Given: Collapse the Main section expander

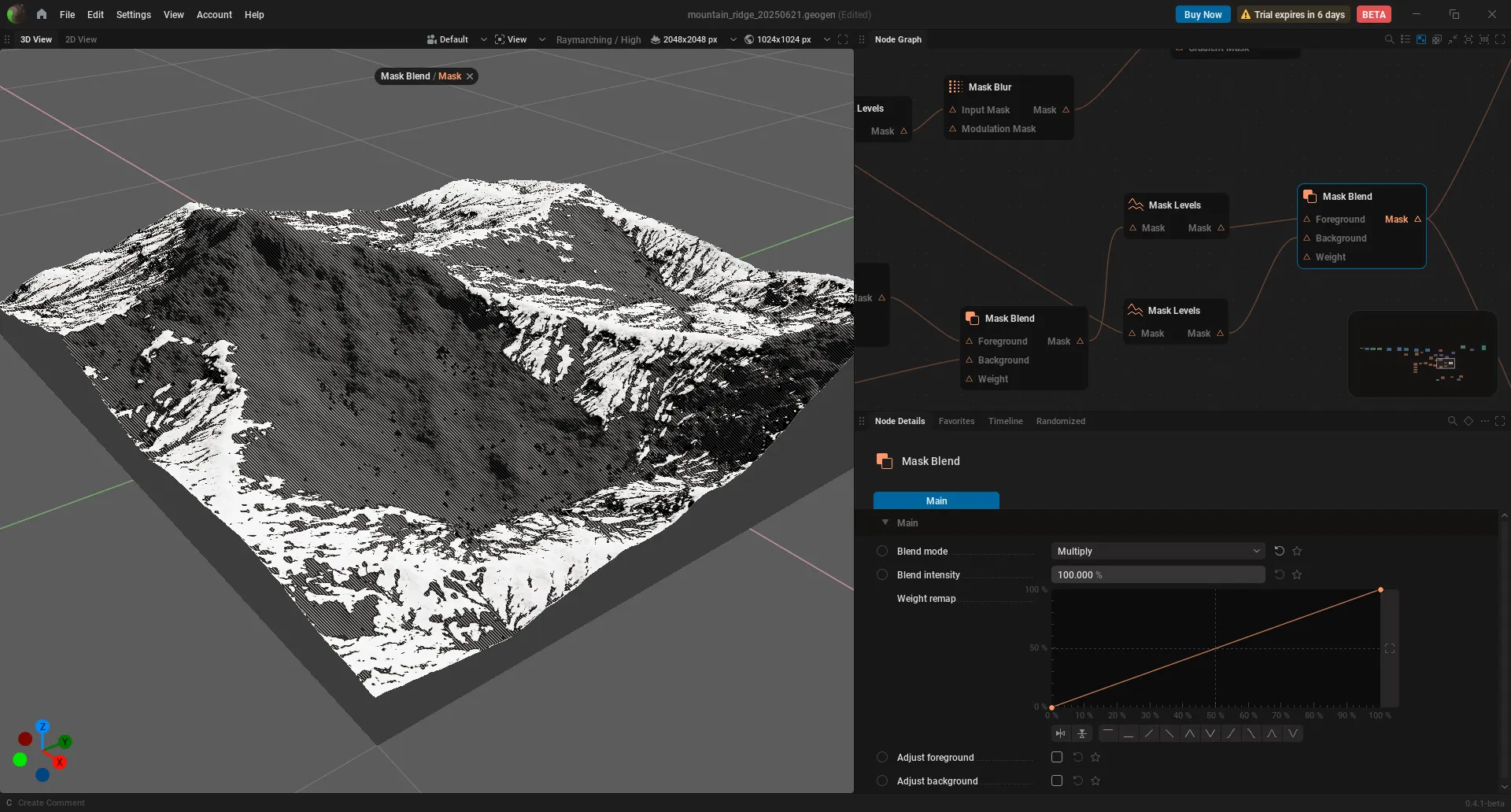Looking at the screenshot, I should click(x=885, y=522).
